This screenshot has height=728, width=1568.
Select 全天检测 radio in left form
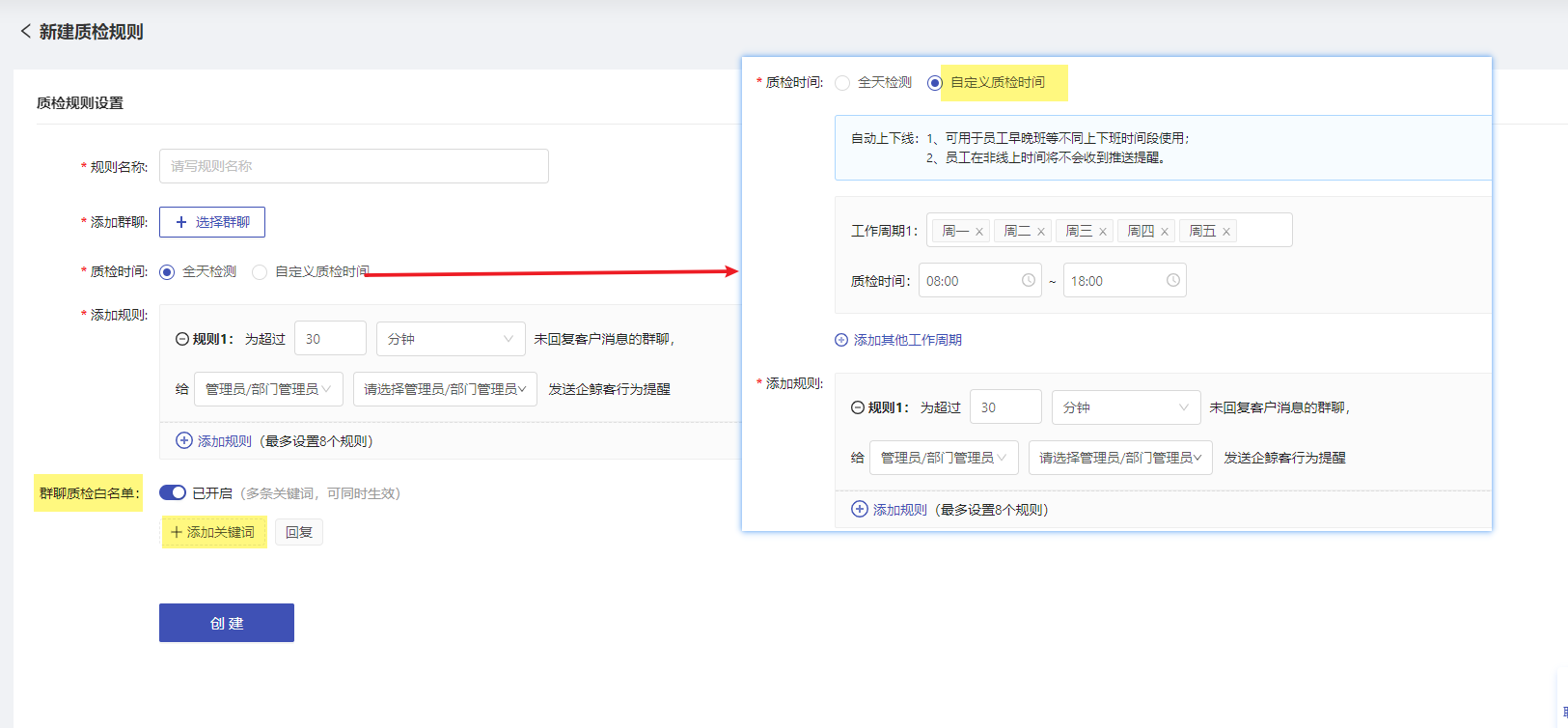(167, 272)
